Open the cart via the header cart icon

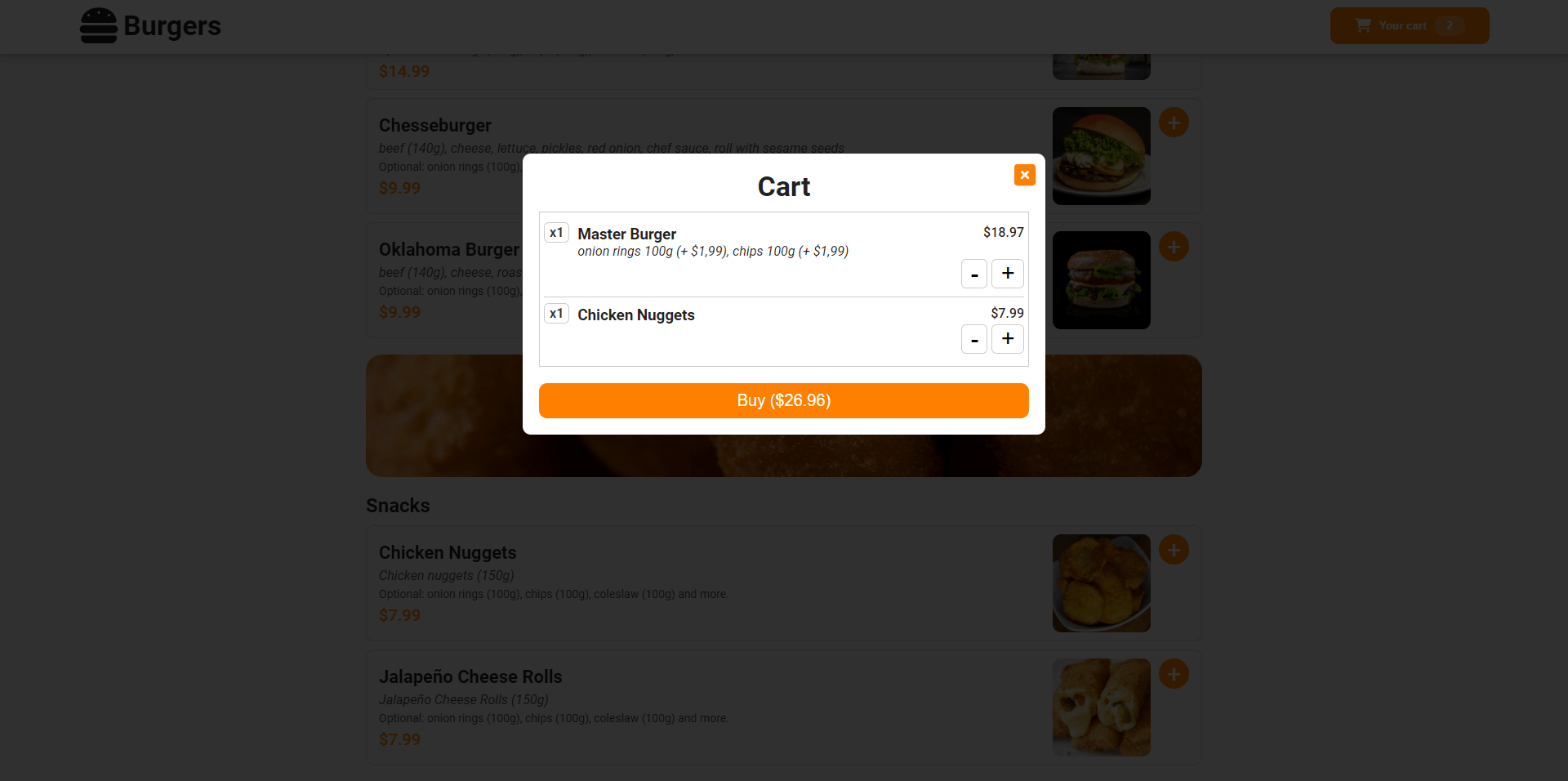[1362, 25]
